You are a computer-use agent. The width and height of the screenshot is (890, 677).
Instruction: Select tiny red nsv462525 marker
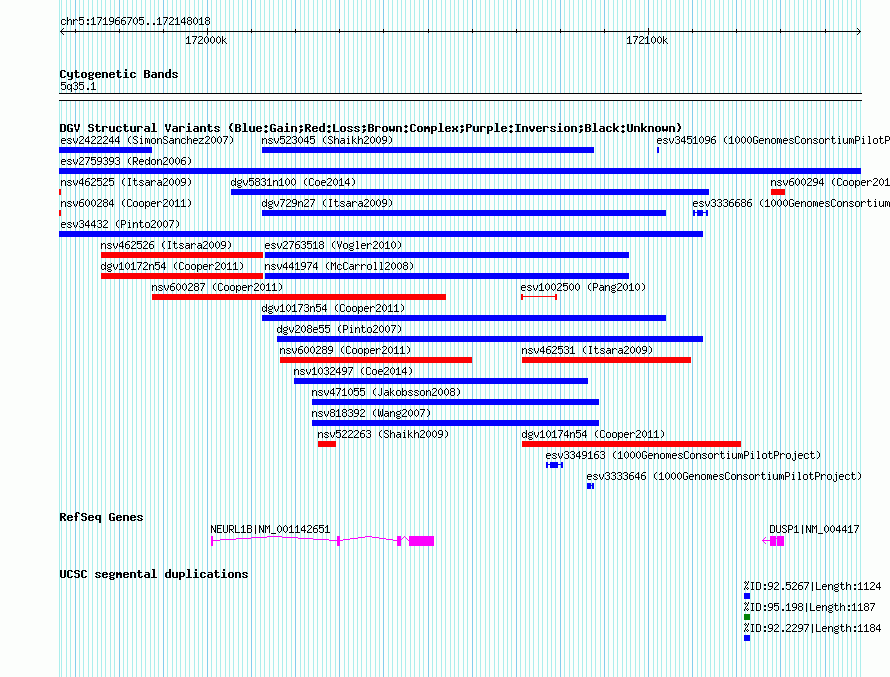click(x=60, y=192)
